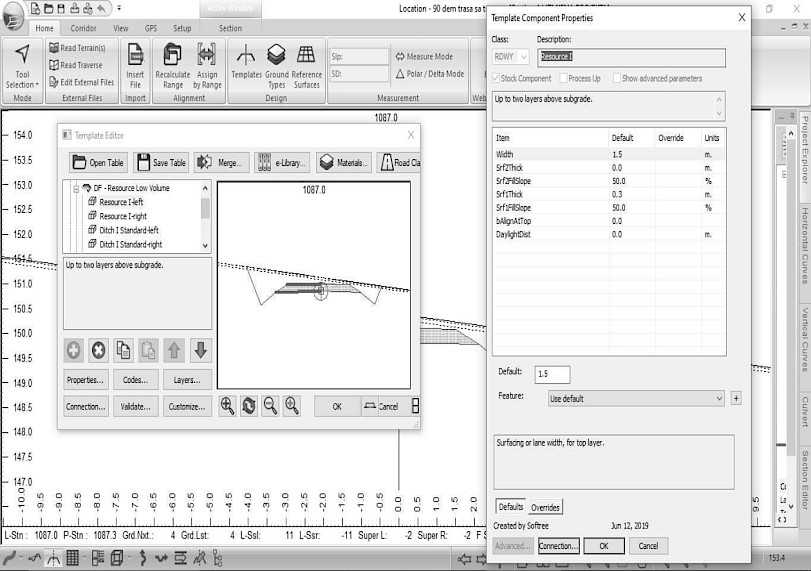Enable the Process Up checkbox

(563, 78)
